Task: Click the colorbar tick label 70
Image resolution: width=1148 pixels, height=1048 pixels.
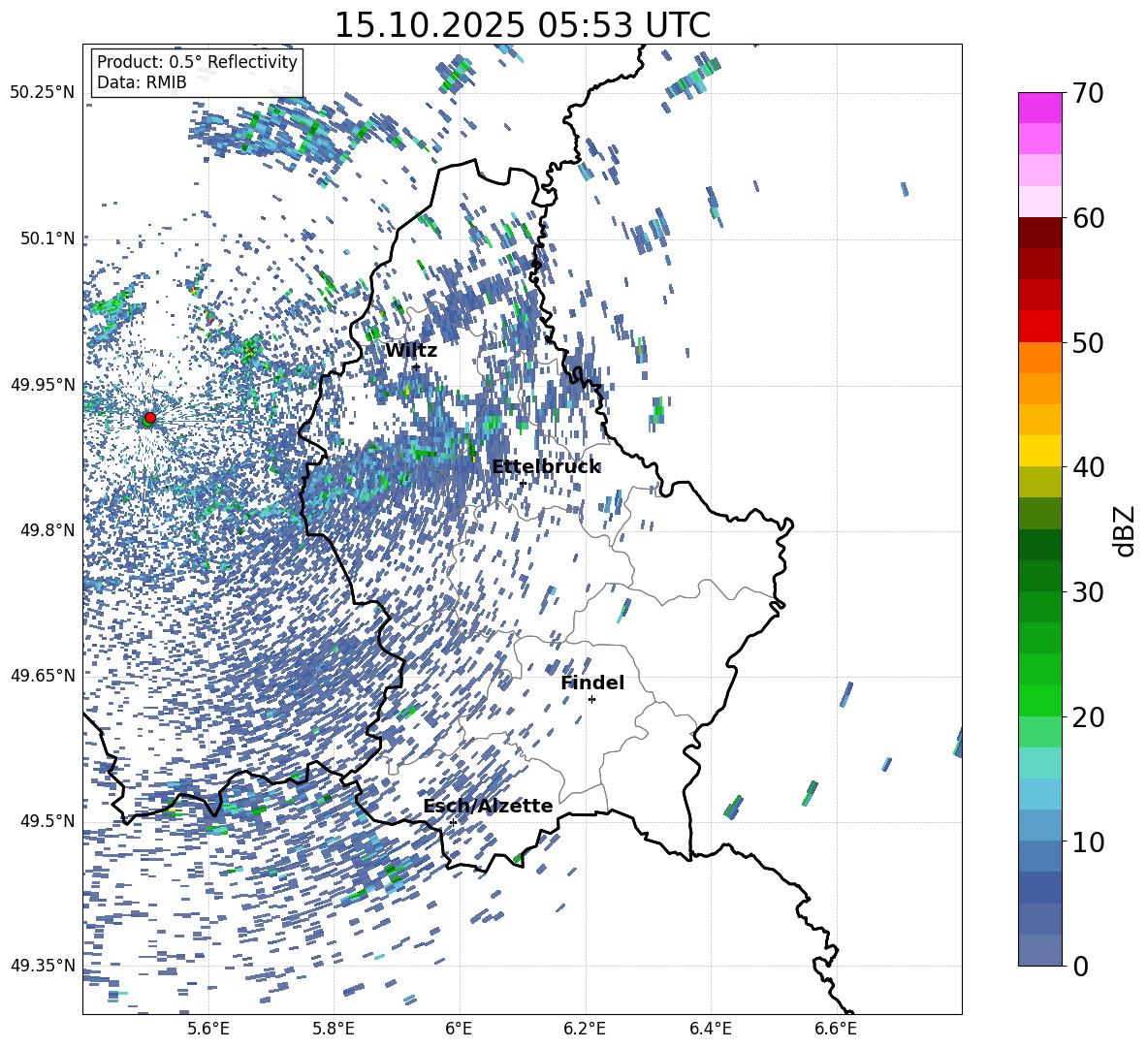Action: pos(1087,93)
